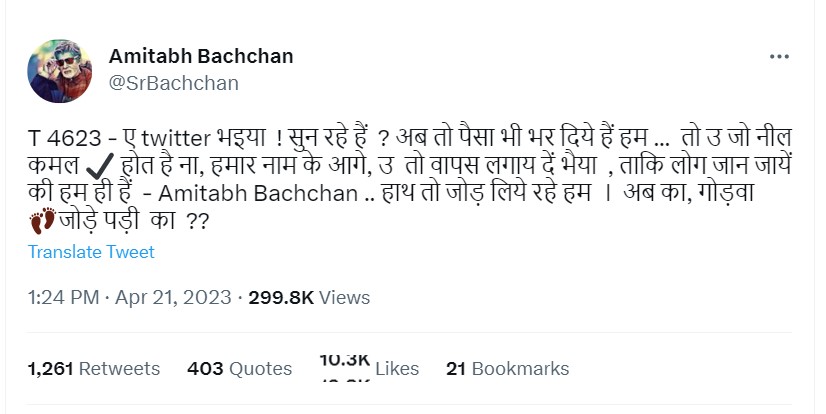Viewport: 826px width, 414px height.
Task: Click the "1,261" retweet number
Action: point(51,369)
